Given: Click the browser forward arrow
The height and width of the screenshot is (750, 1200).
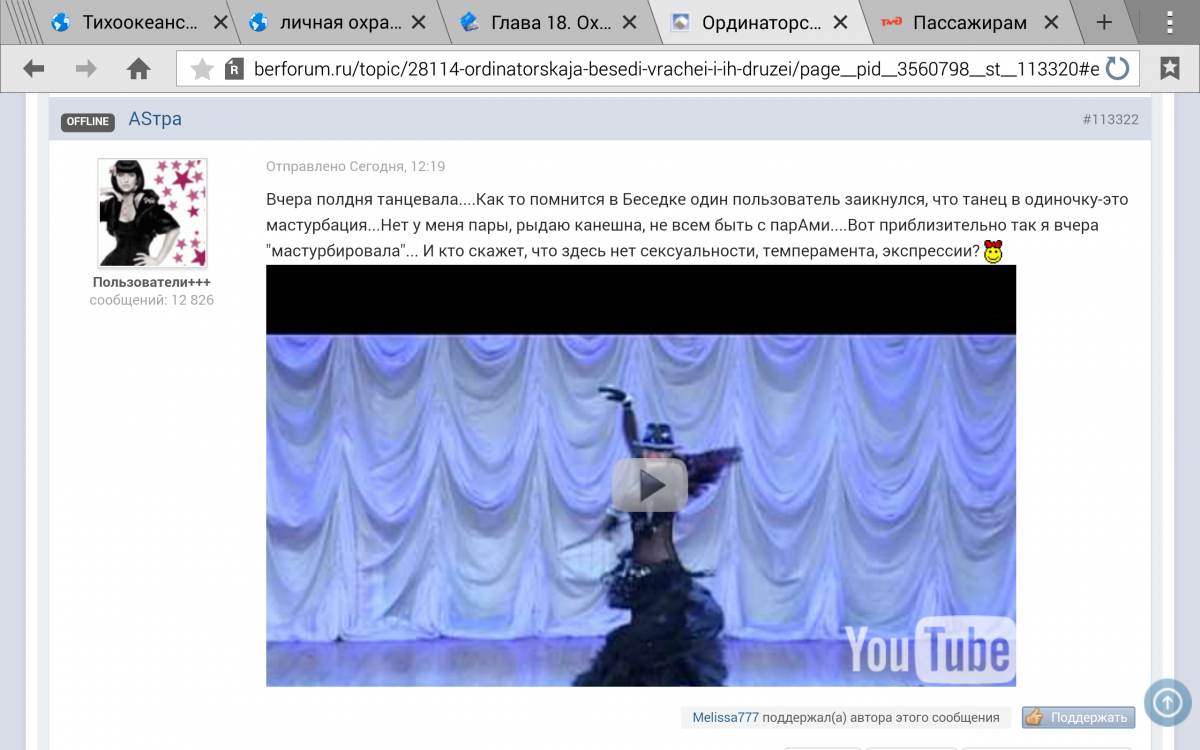Looking at the screenshot, I should click(86, 68).
